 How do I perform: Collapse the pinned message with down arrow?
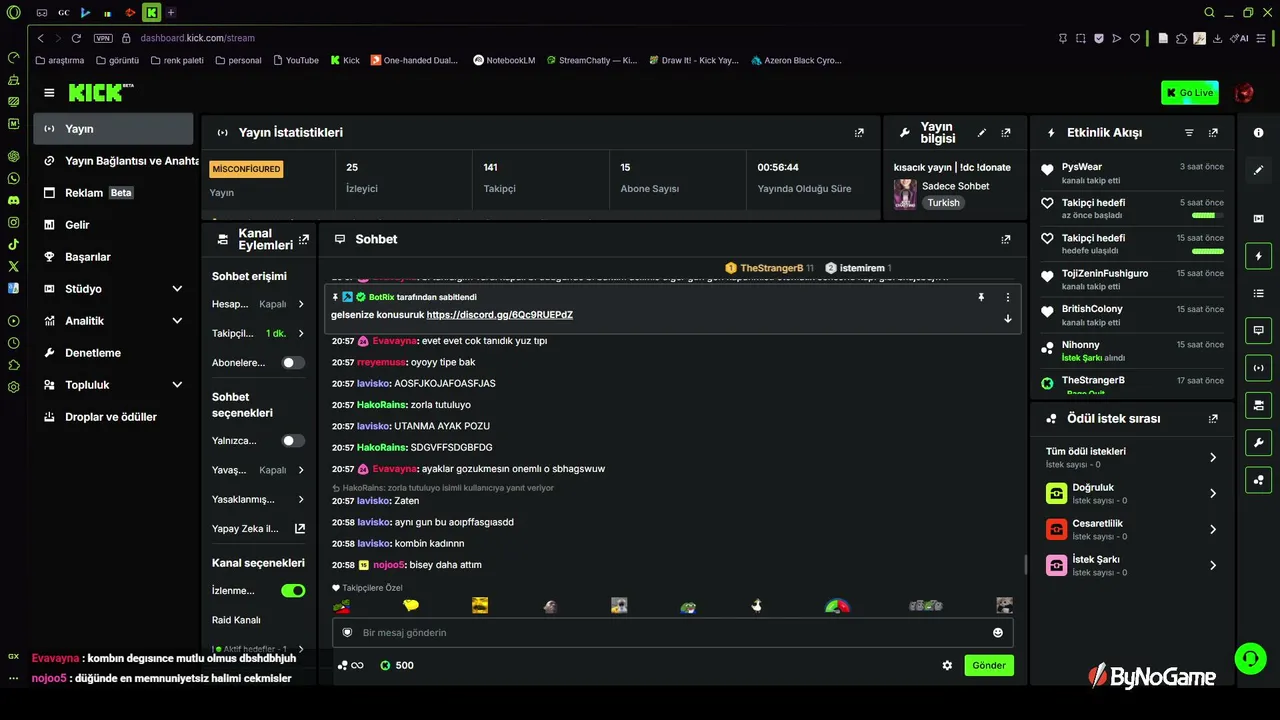point(1007,318)
